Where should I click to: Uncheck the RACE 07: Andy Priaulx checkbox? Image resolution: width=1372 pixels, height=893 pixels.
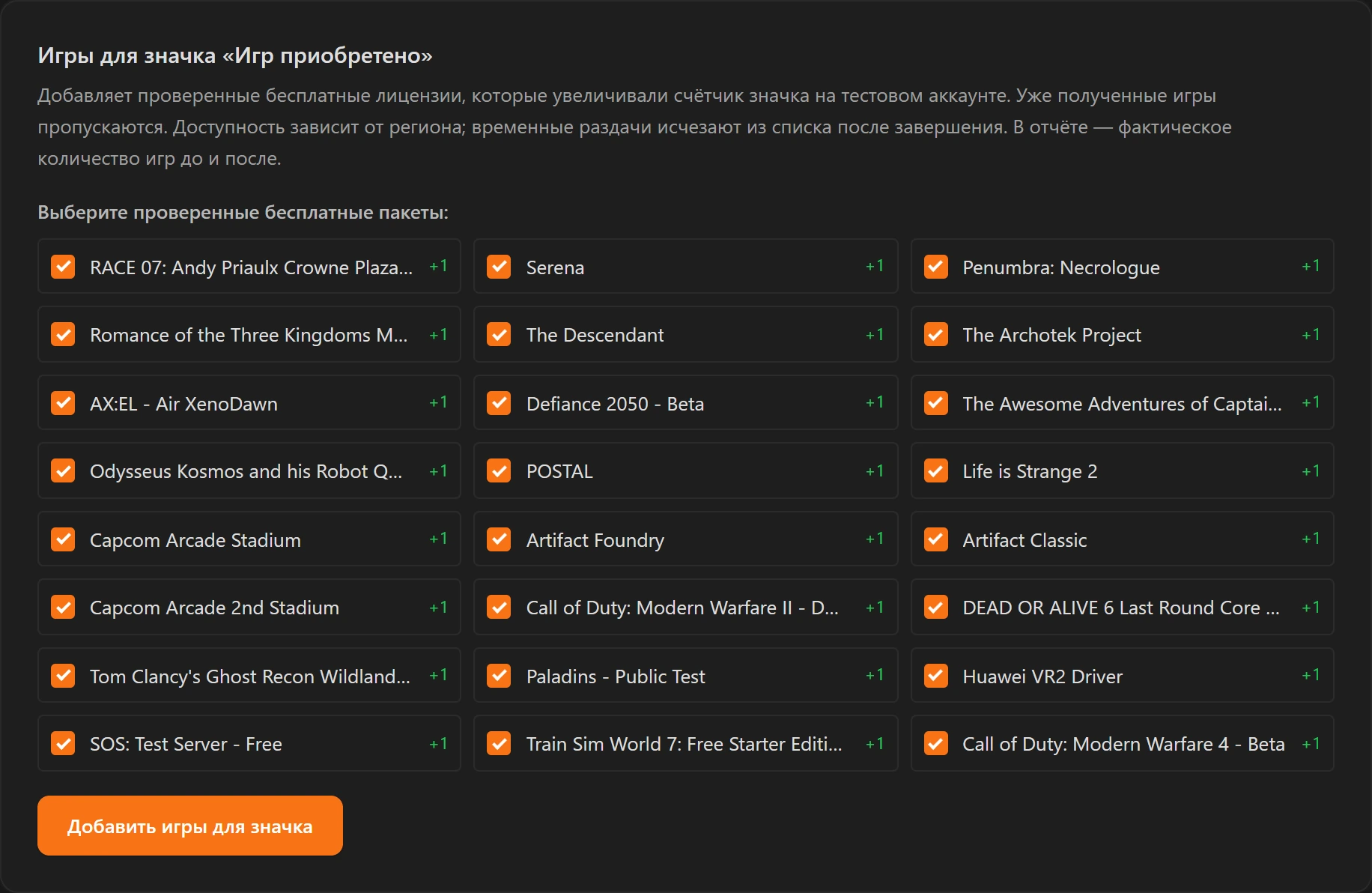point(63,267)
